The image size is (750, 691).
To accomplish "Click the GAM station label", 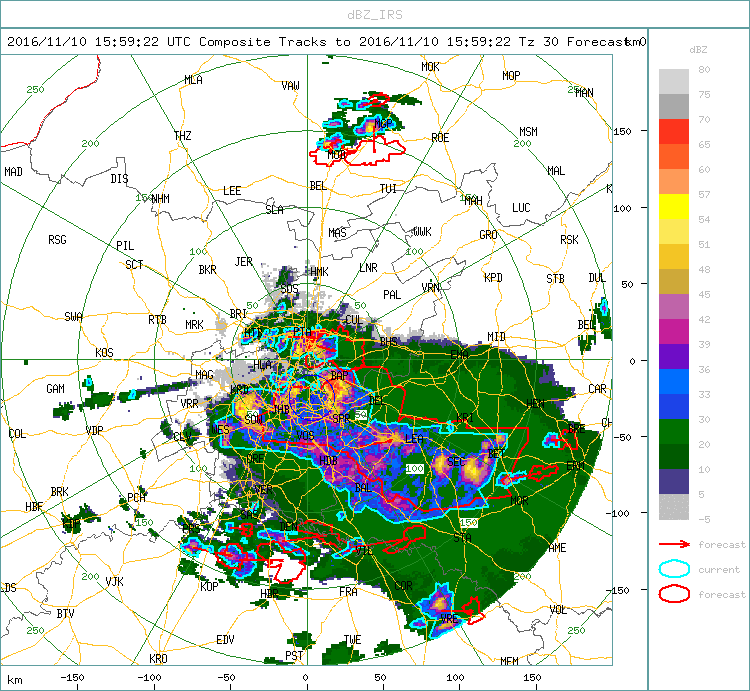I will pyautogui.click(x=55, y=389).
